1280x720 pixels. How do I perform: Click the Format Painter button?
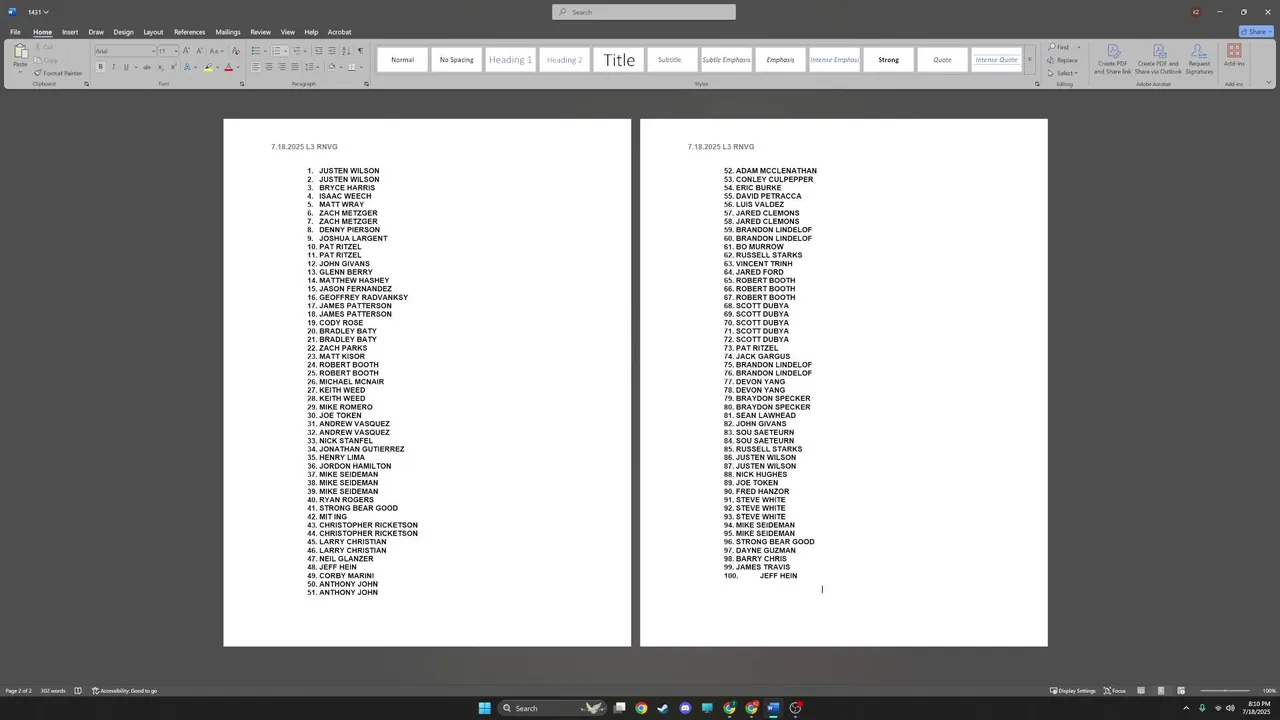(58, 73)
